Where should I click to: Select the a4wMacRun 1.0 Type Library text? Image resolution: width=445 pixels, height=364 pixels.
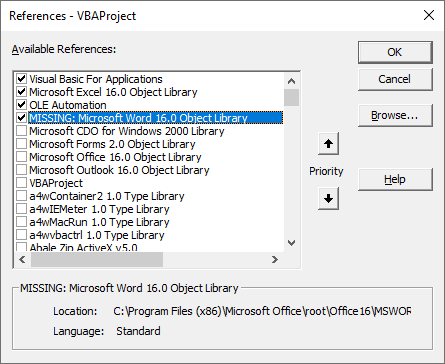pos(99,222)
